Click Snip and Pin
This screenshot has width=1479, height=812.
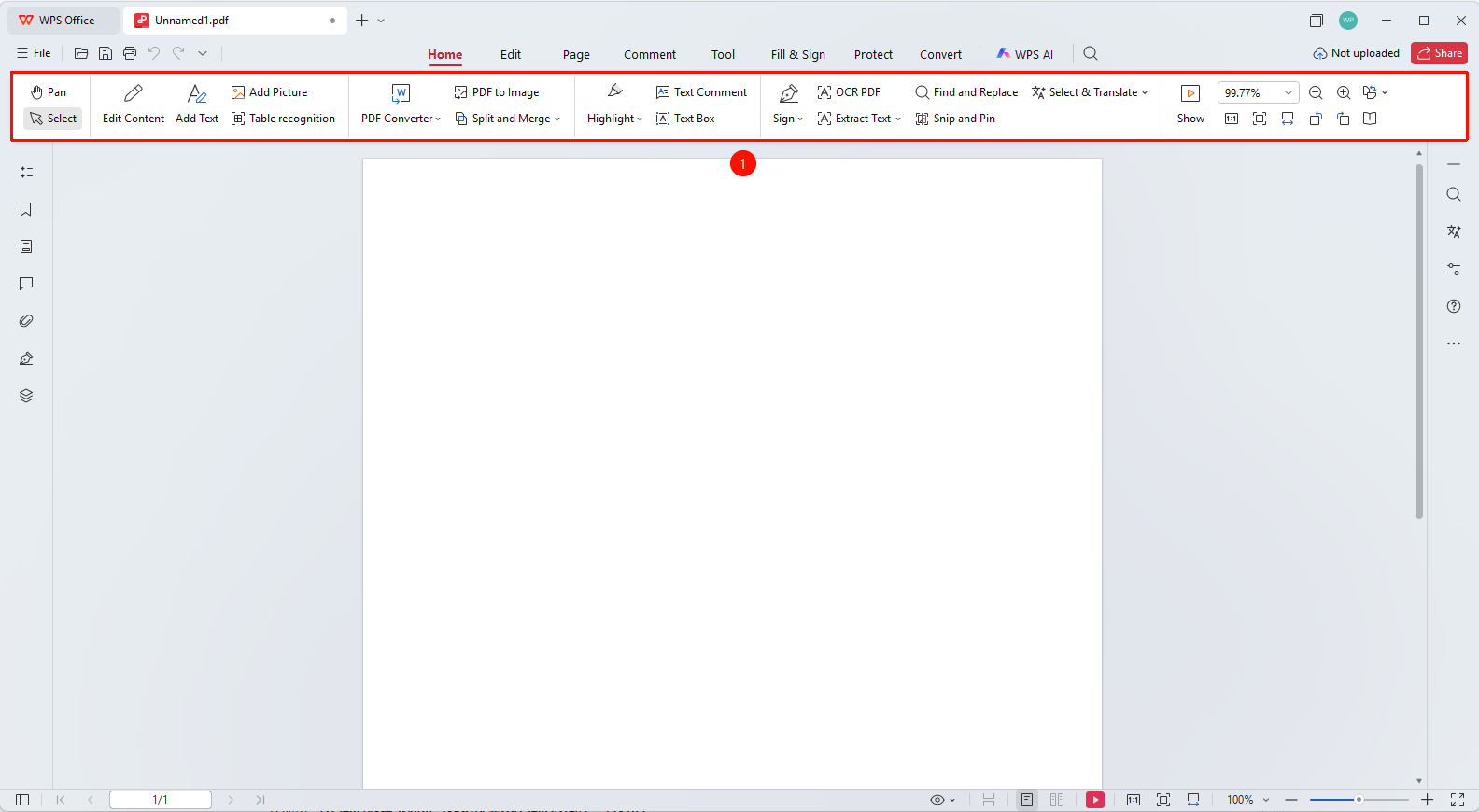click(955, 119)
